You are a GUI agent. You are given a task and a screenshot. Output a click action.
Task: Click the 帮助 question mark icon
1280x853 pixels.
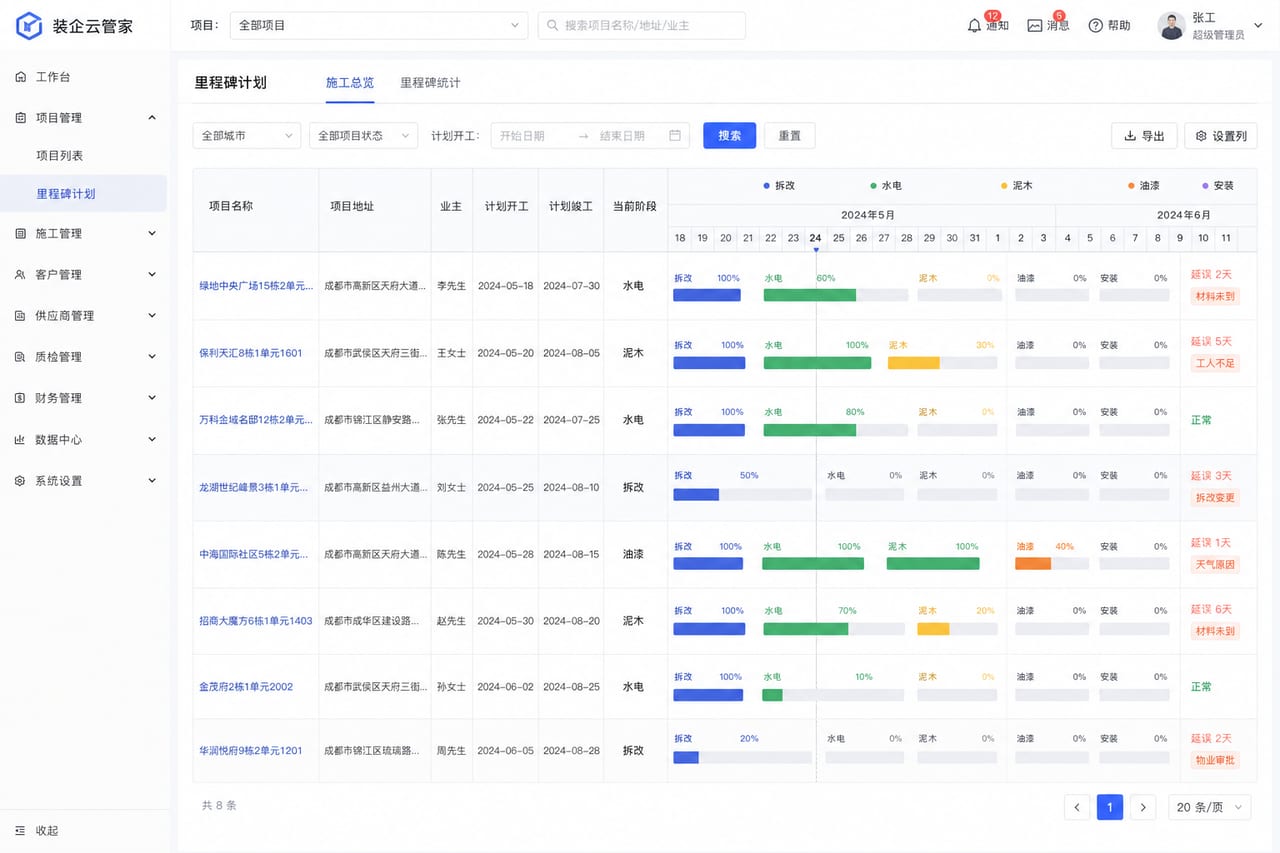pyautogui.click(x=1095, y=26)
